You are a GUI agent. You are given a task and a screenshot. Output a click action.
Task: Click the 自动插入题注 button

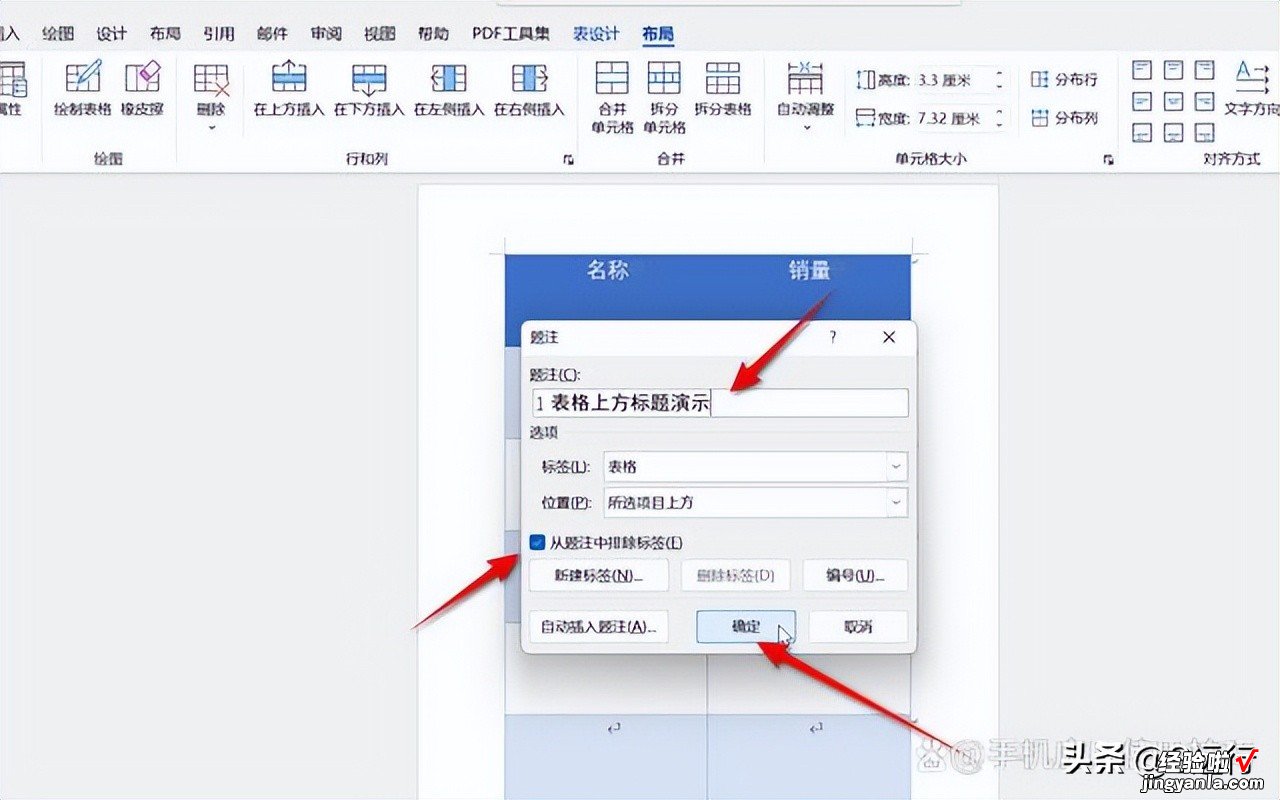pyautogui.click(x=598, y=627)
